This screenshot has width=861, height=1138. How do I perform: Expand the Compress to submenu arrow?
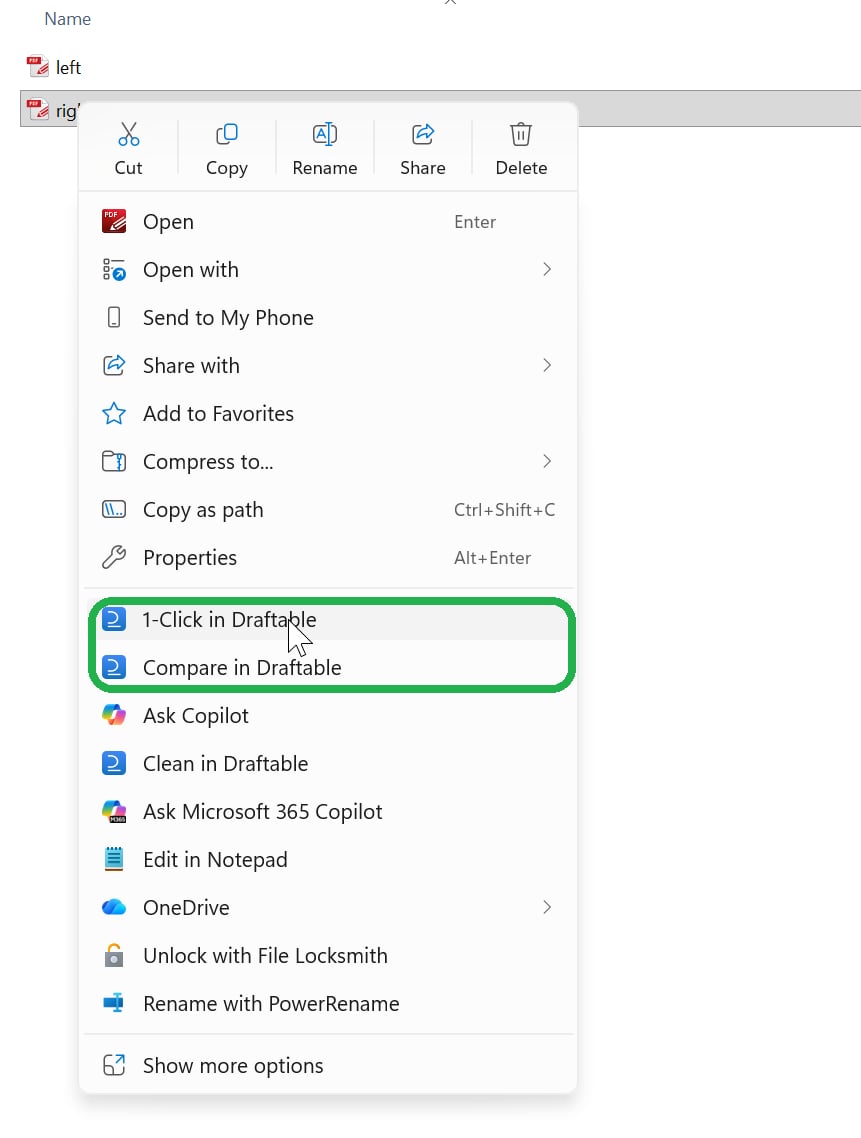coord(547,461)
